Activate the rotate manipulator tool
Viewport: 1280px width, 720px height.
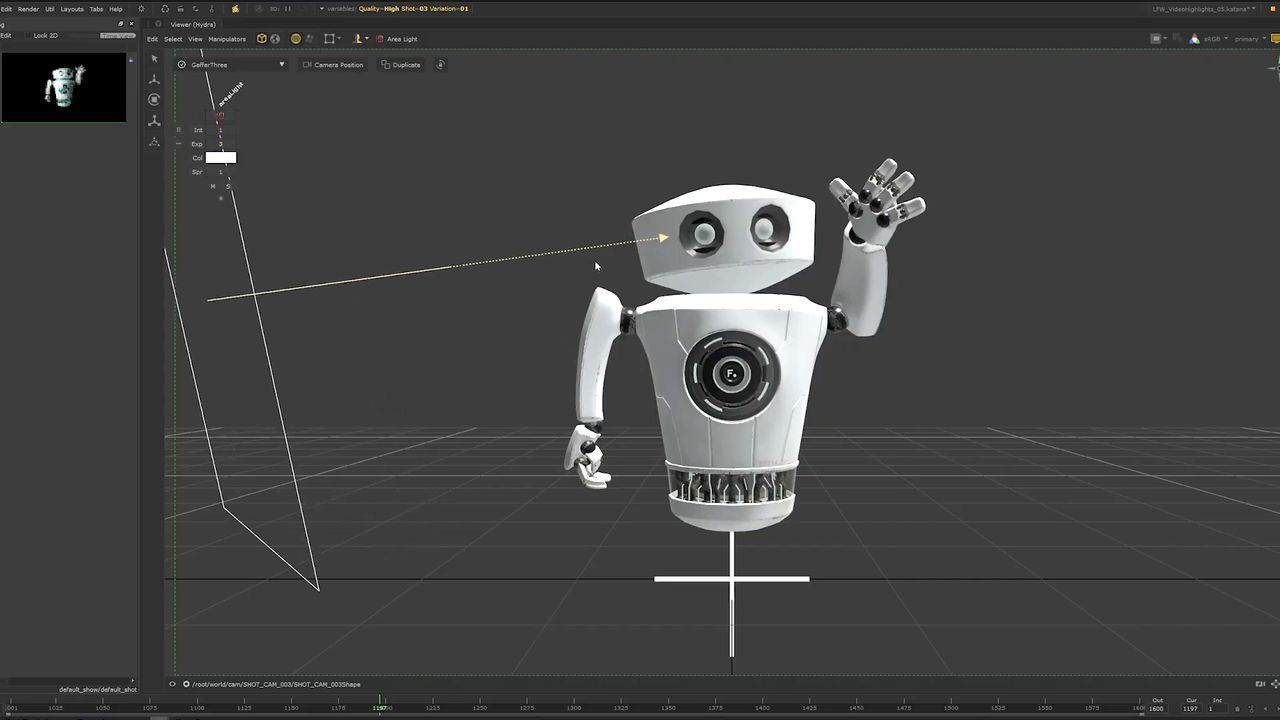tap(154, 100)
